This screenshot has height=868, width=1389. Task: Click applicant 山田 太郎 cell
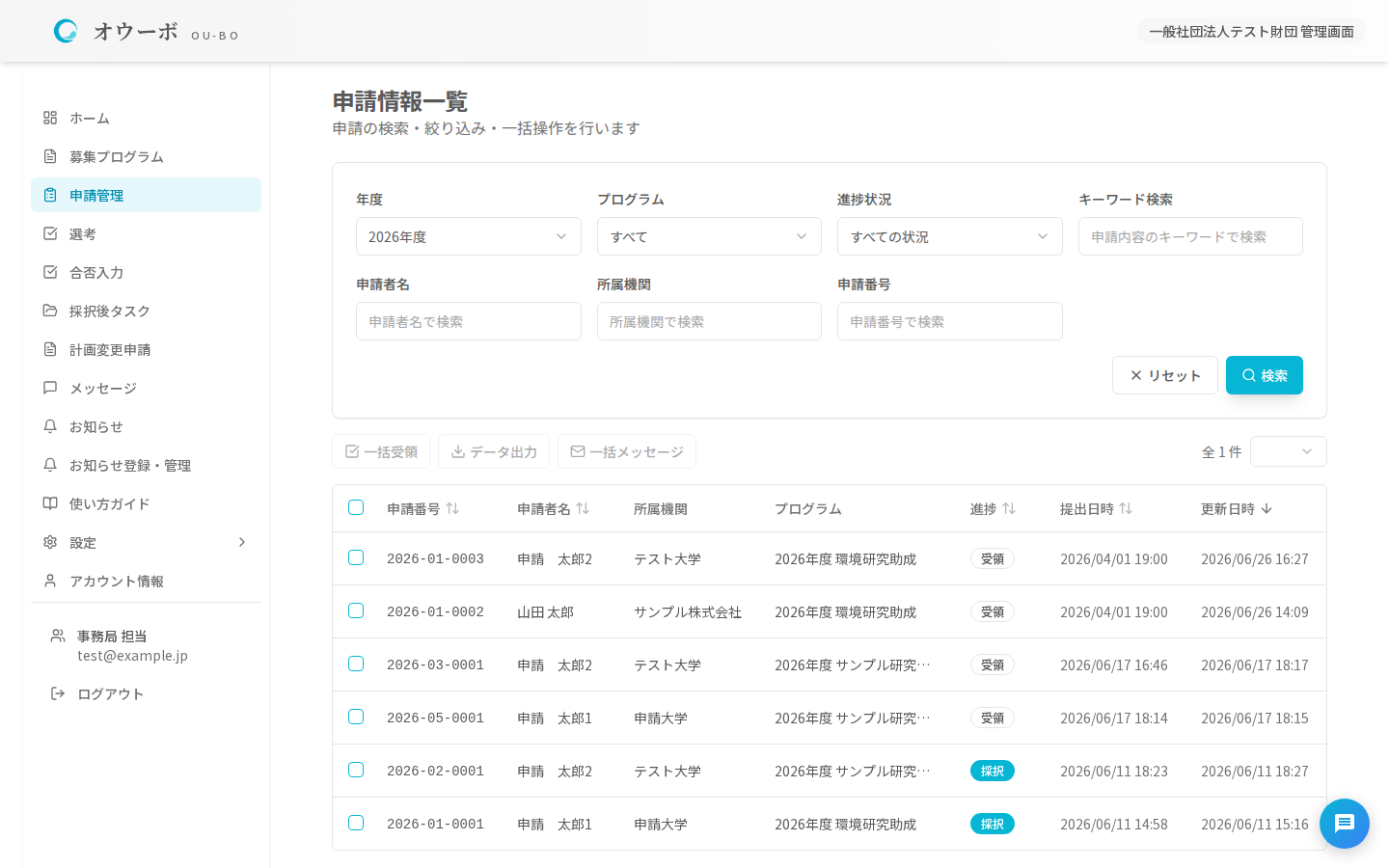point(545,611)
